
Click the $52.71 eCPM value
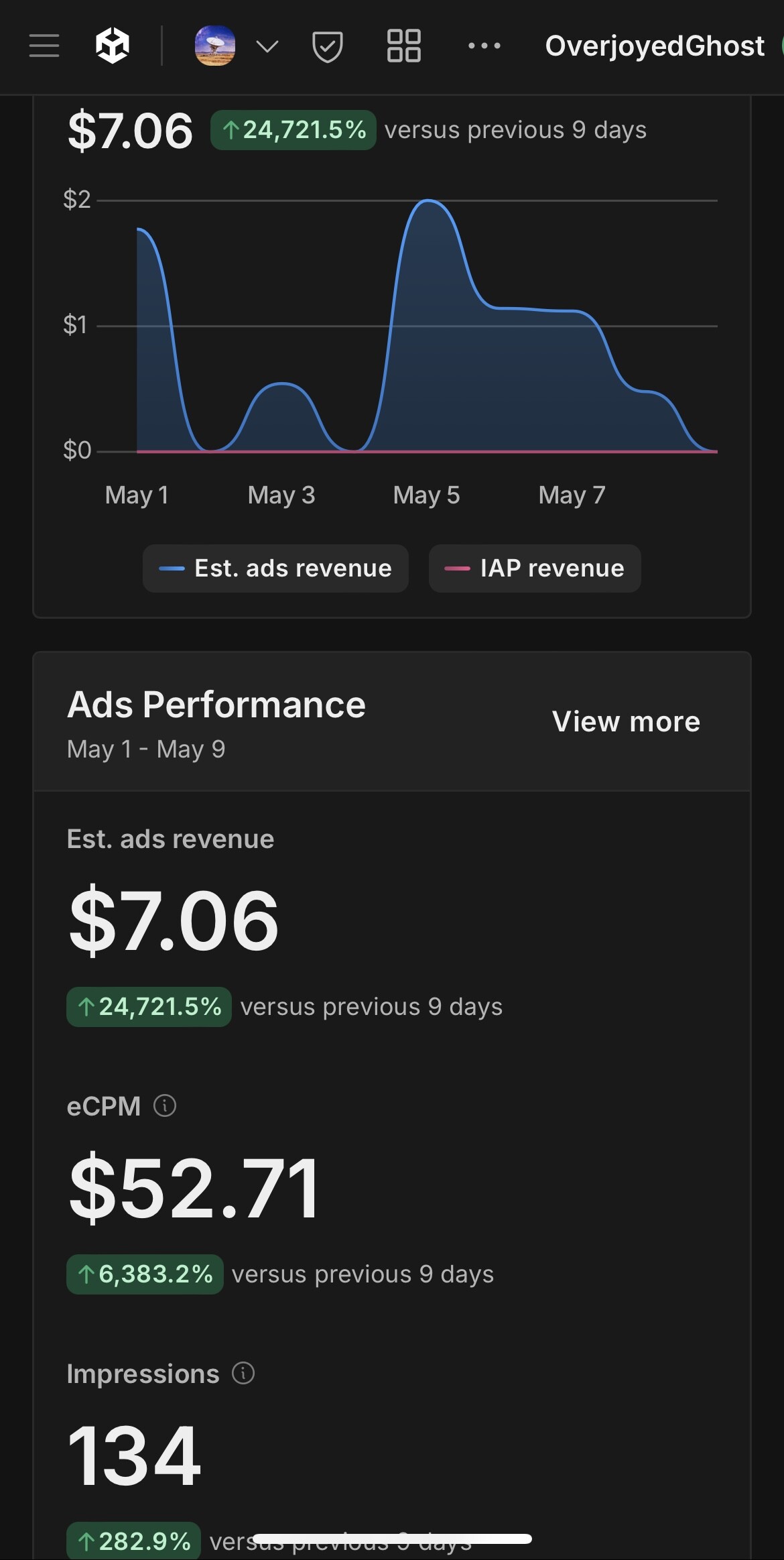(194, 1188)
